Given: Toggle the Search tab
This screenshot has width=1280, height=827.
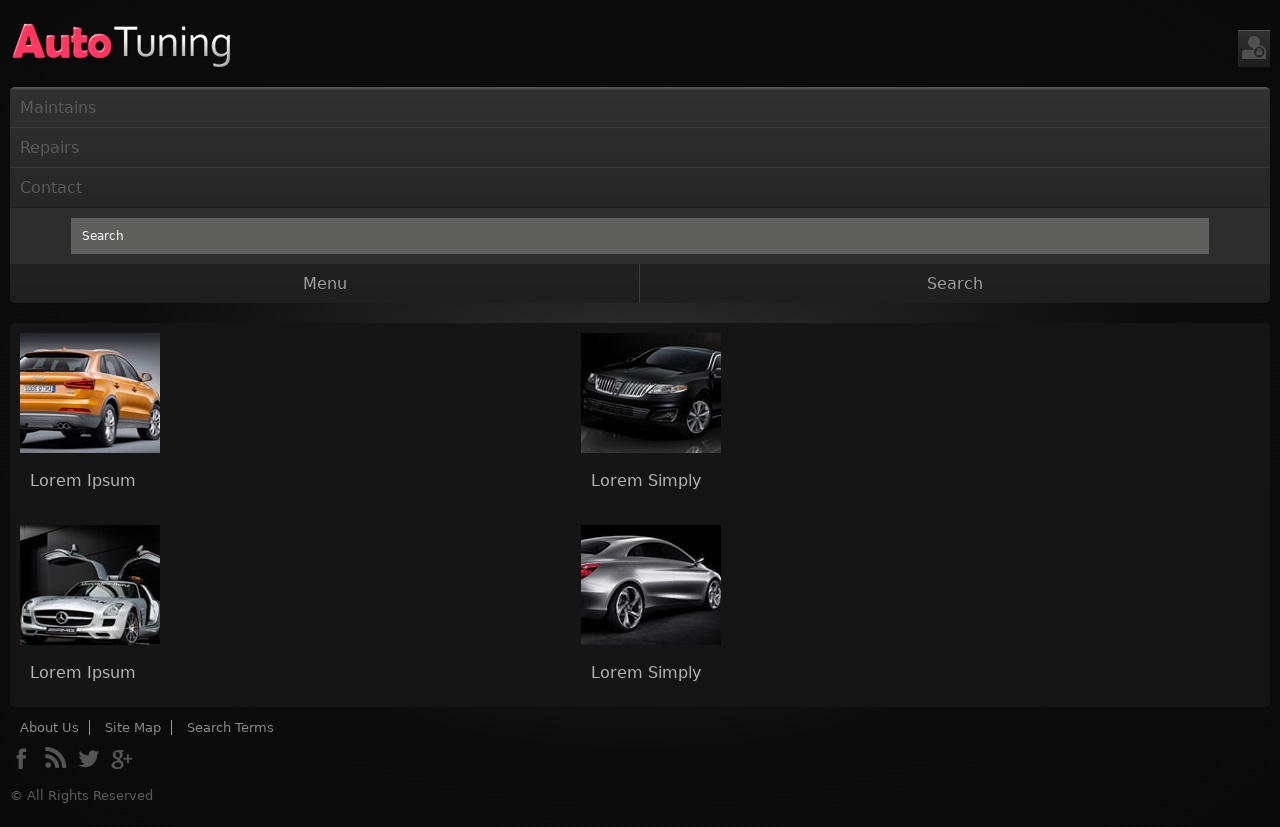Looking at the screenshot, I should [x=955, y=284].
